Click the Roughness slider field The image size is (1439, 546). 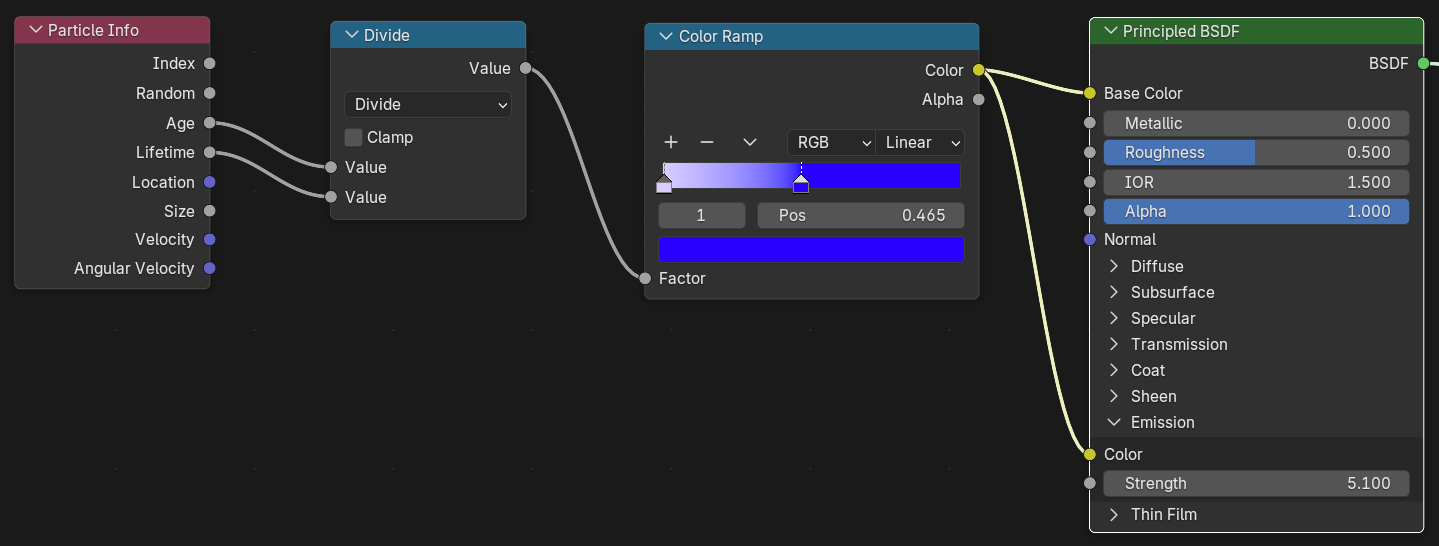(1256, 153)
